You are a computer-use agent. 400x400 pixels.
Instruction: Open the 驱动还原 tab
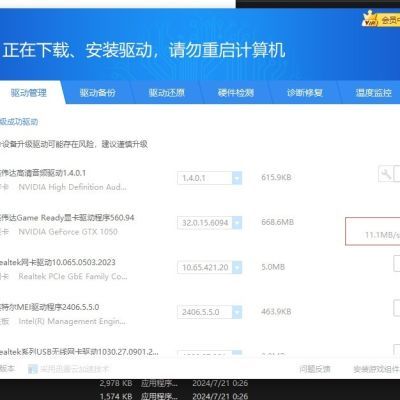(x=167, y=93)
